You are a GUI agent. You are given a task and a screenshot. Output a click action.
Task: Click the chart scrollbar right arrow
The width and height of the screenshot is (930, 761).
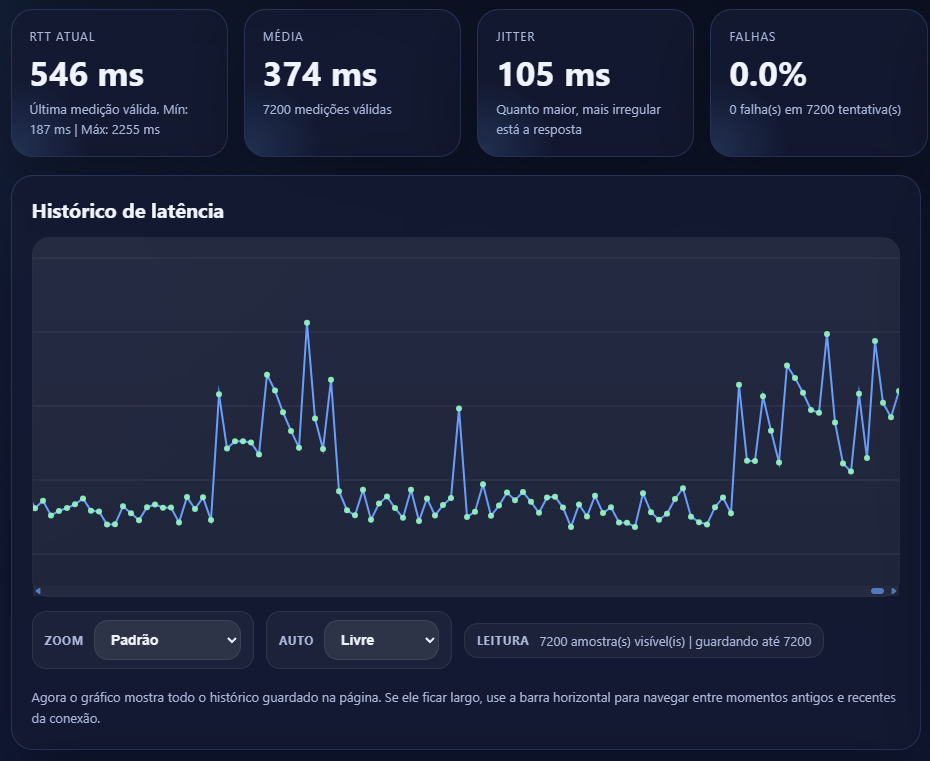click(x=894, y=591)
